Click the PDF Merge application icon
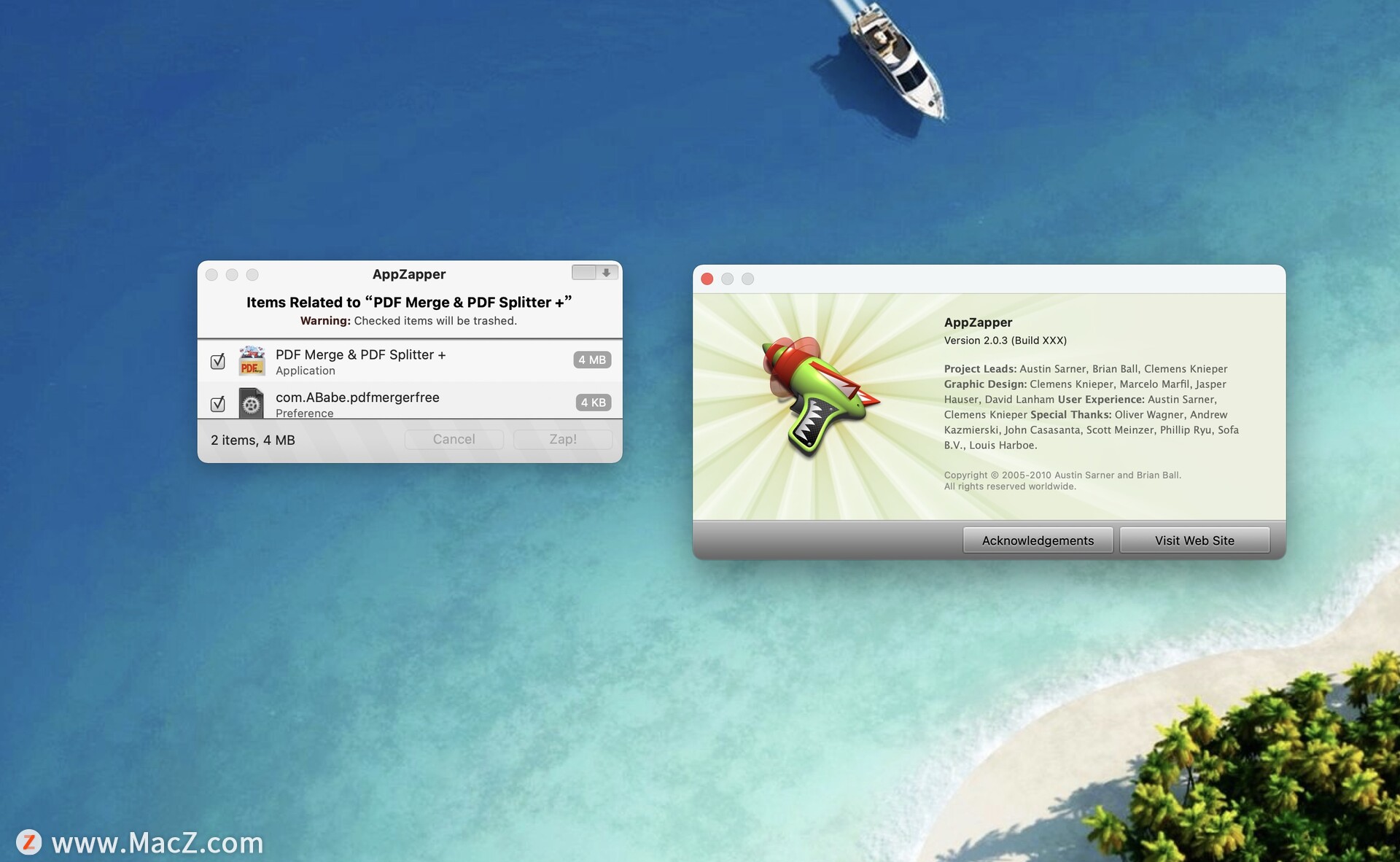Screen dimensions: 1400x862 [252, 361]
